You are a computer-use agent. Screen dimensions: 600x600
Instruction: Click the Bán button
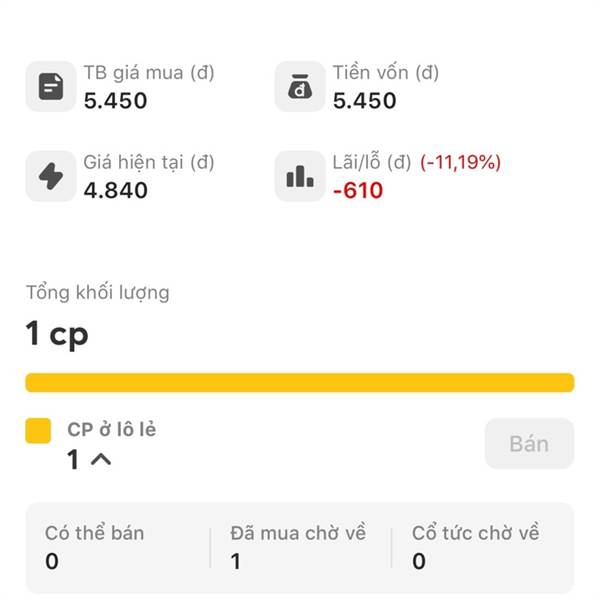pos(529,443)
